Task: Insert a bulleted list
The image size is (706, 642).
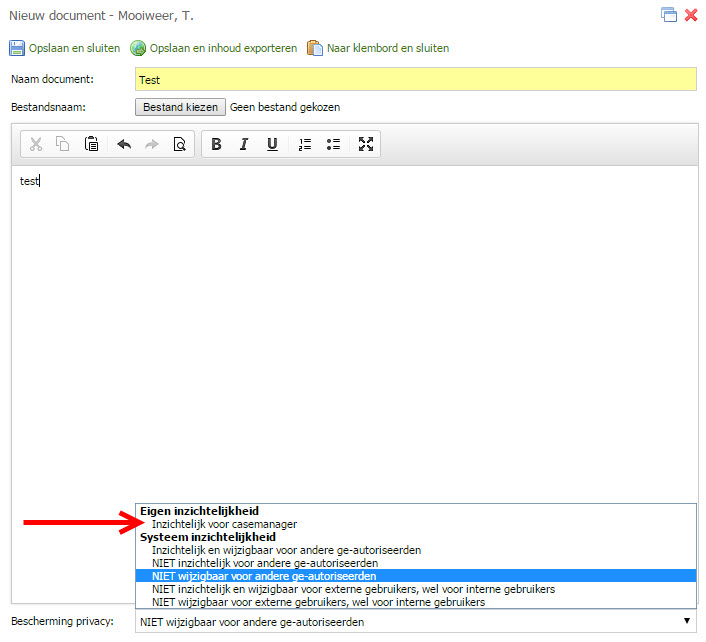Action: [x=333, y=144]
